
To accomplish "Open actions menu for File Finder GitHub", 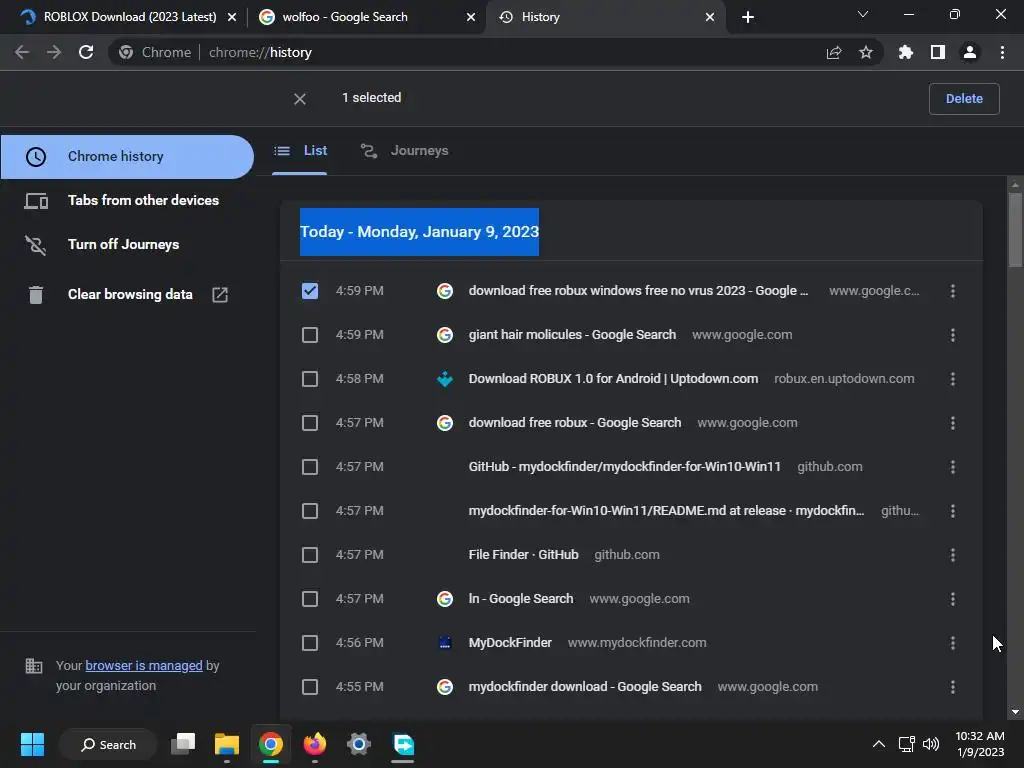I will click(x=953, y=555).
